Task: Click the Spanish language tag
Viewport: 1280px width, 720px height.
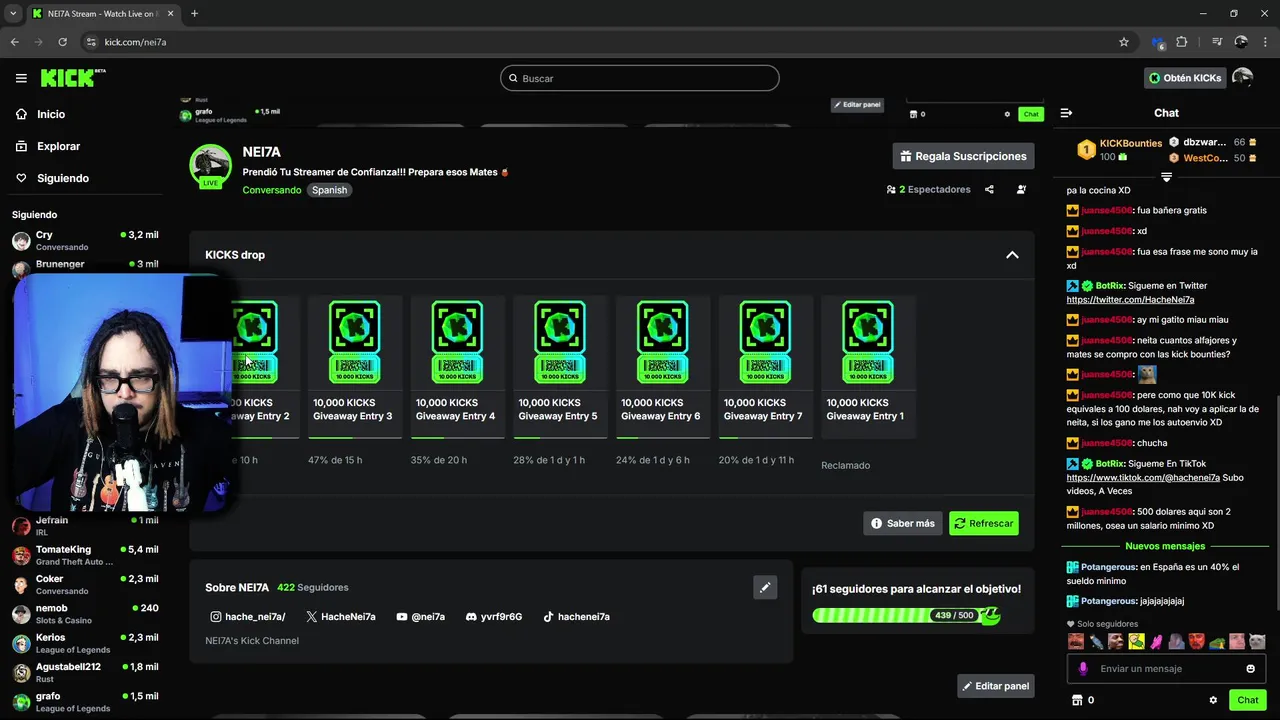Action: click(329, 190)
